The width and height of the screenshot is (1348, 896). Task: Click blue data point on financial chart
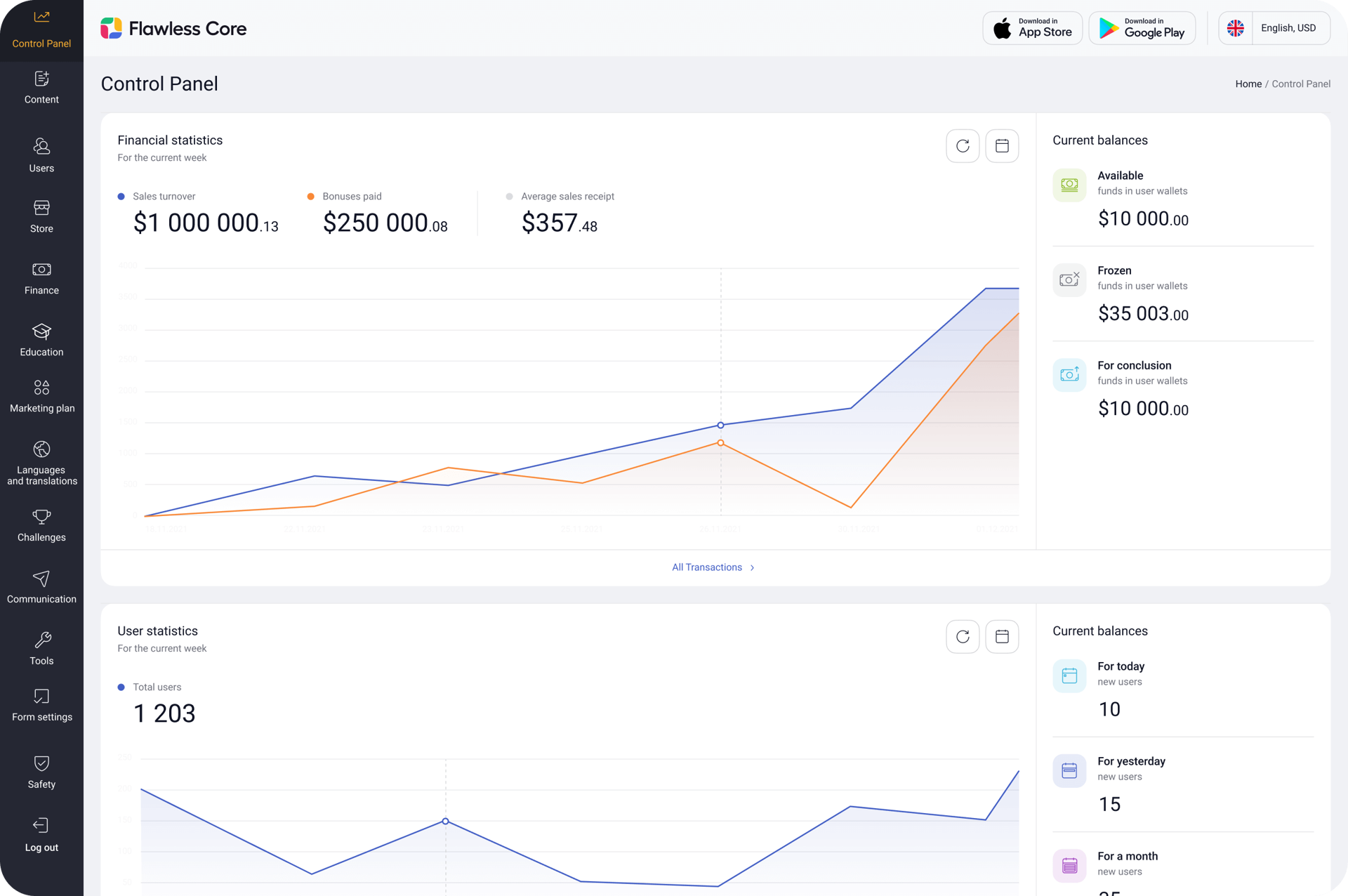click(720, 426)
